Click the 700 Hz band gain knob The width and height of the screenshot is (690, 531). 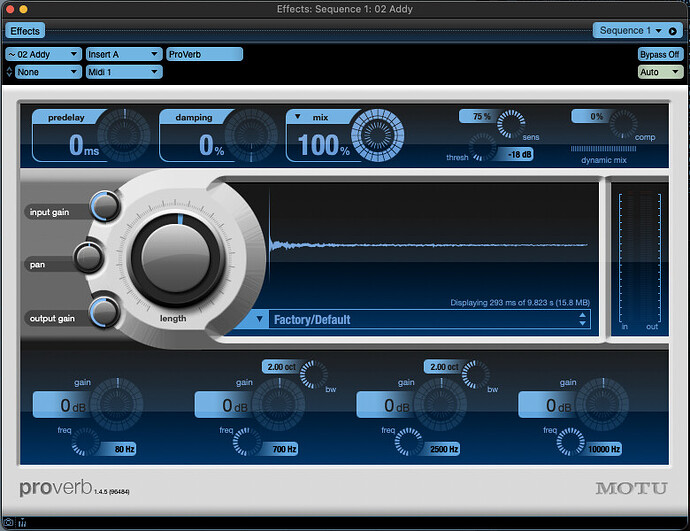click(x=279, y=404)
